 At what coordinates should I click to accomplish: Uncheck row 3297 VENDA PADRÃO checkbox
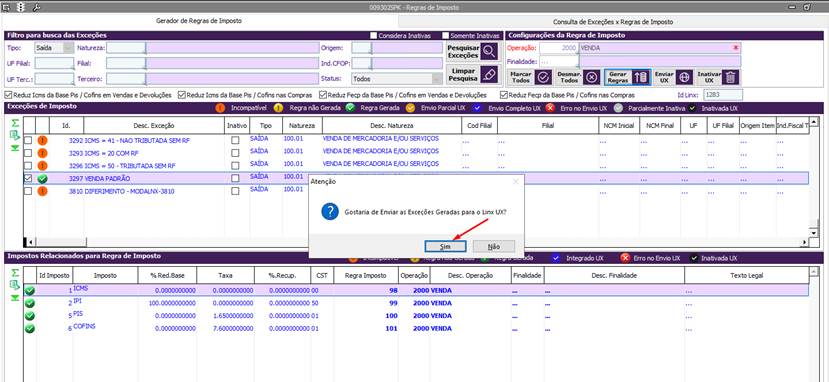tap(28, 179)
